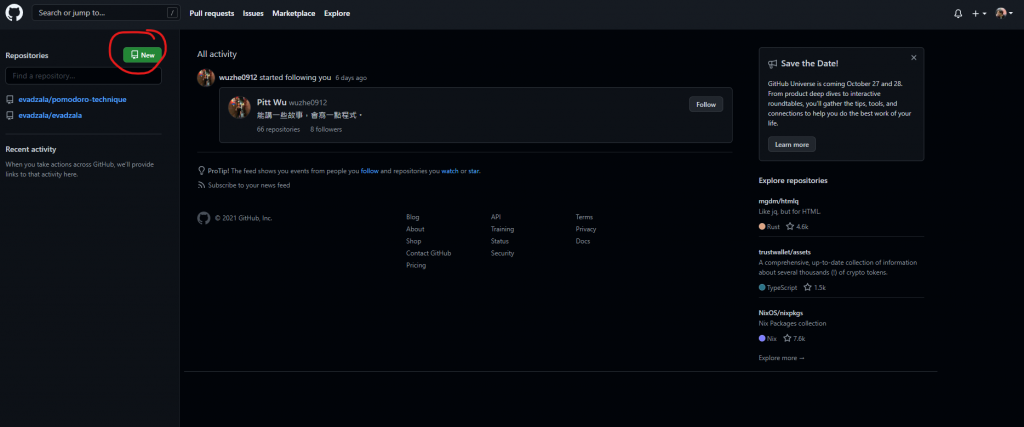The image size is (1024, 427).
Task: Star count 7.6k for NixOS/nixpkgs
Action: tap(794, 339)
